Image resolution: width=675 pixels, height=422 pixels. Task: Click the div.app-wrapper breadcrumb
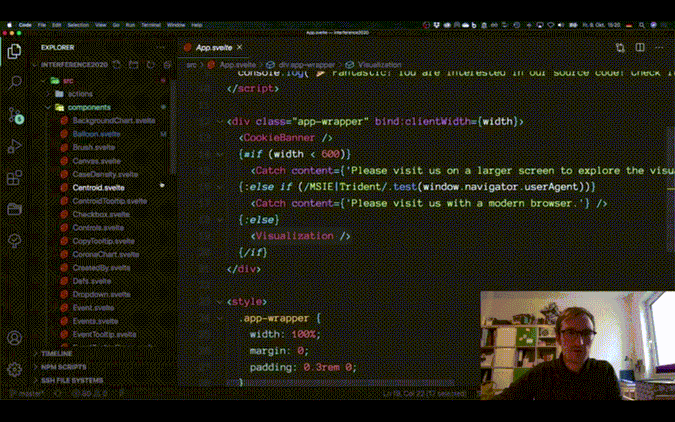click(x=301, y=65)
